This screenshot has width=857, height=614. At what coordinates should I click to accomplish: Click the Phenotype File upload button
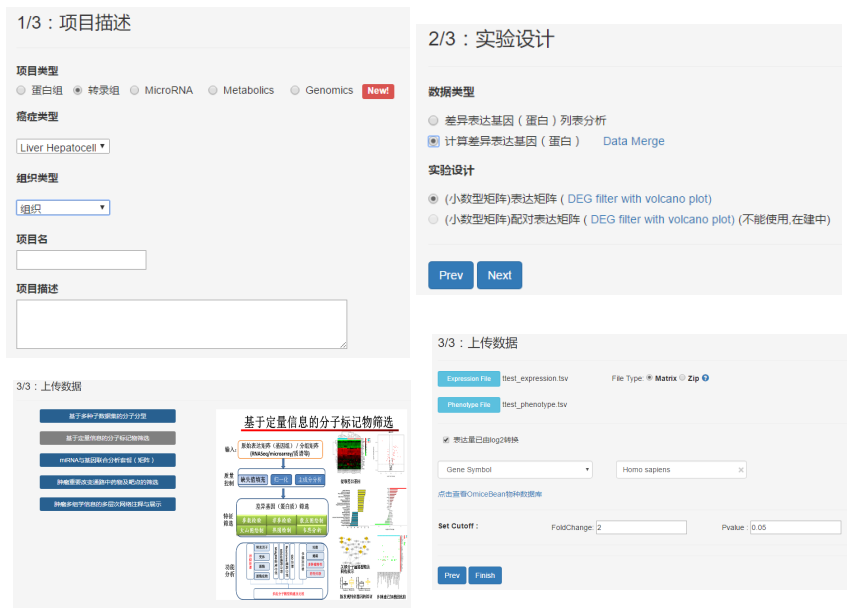469,405
